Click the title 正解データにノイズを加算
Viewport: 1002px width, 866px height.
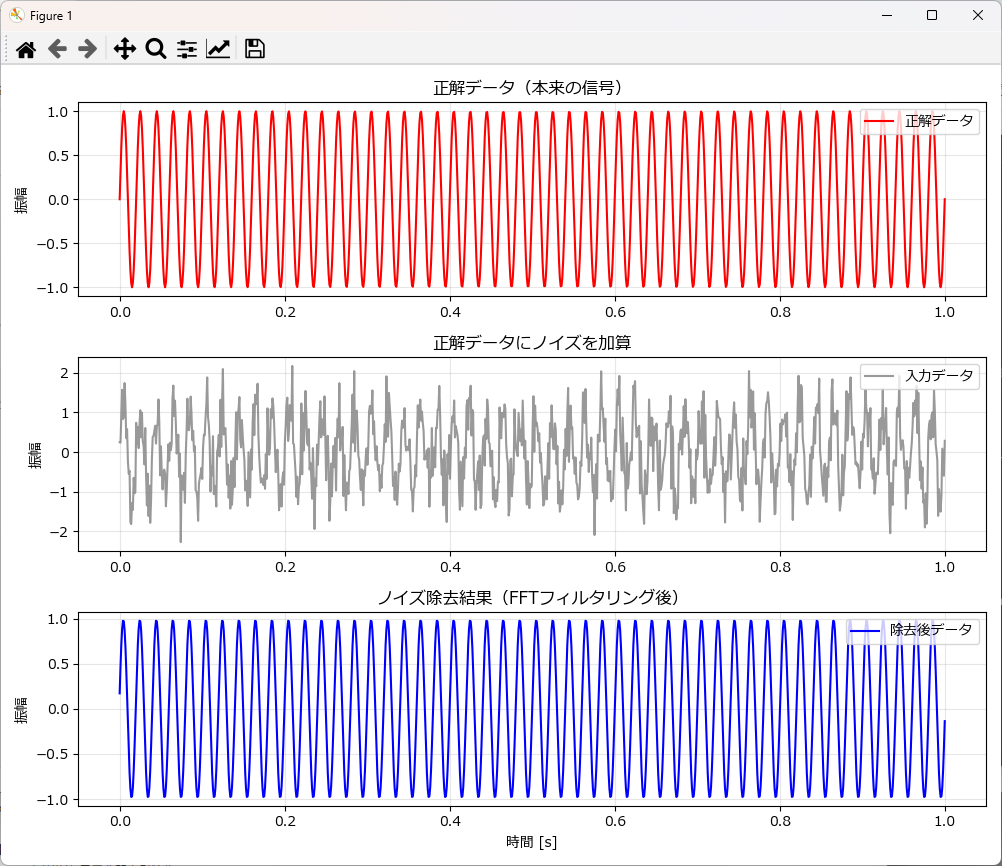tap(531, 343)
